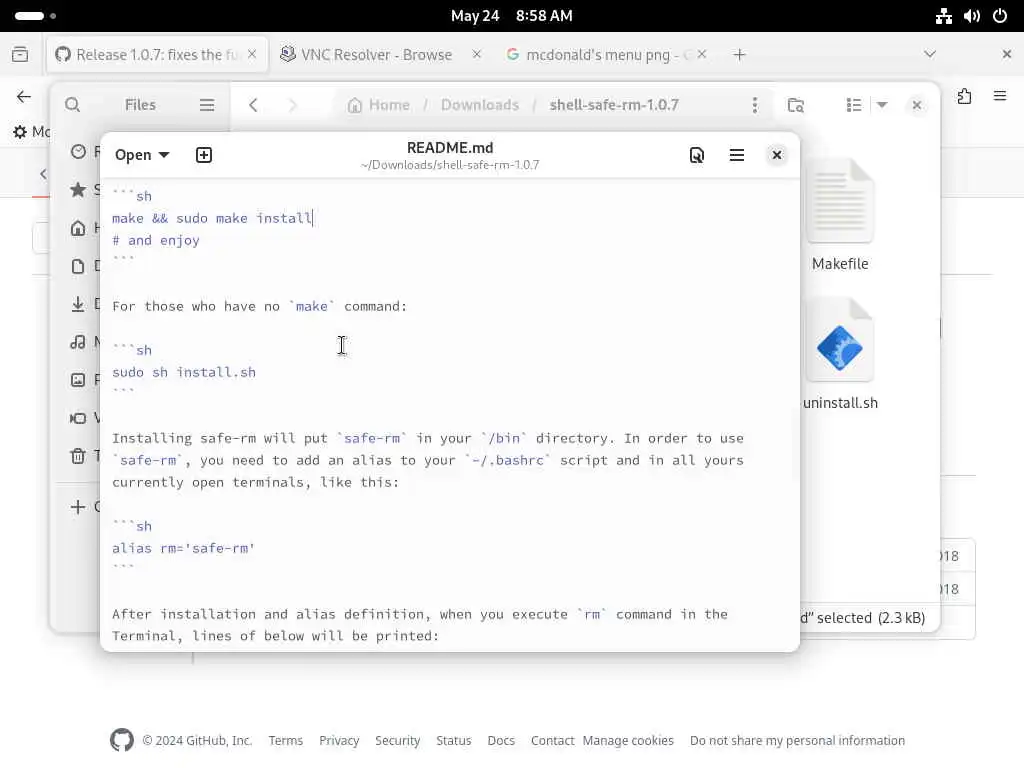
Task: Open the Files path options kebab menu
Action: point(755,105)
